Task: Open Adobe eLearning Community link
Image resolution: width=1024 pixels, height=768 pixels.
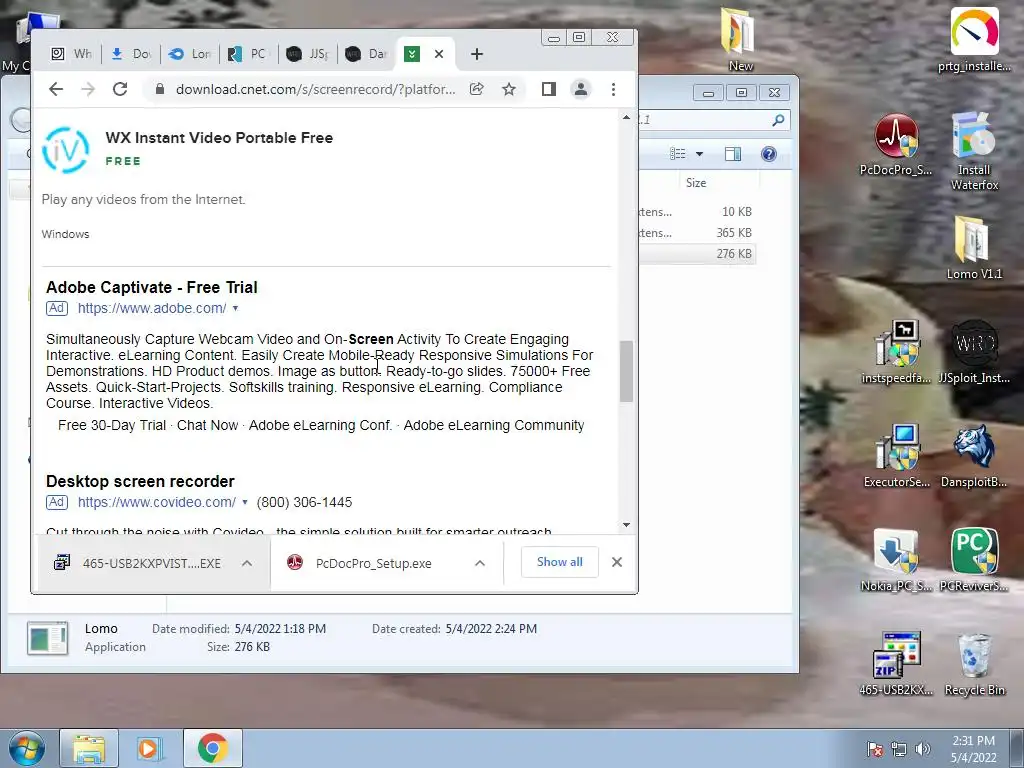Action: coord(494,425)
